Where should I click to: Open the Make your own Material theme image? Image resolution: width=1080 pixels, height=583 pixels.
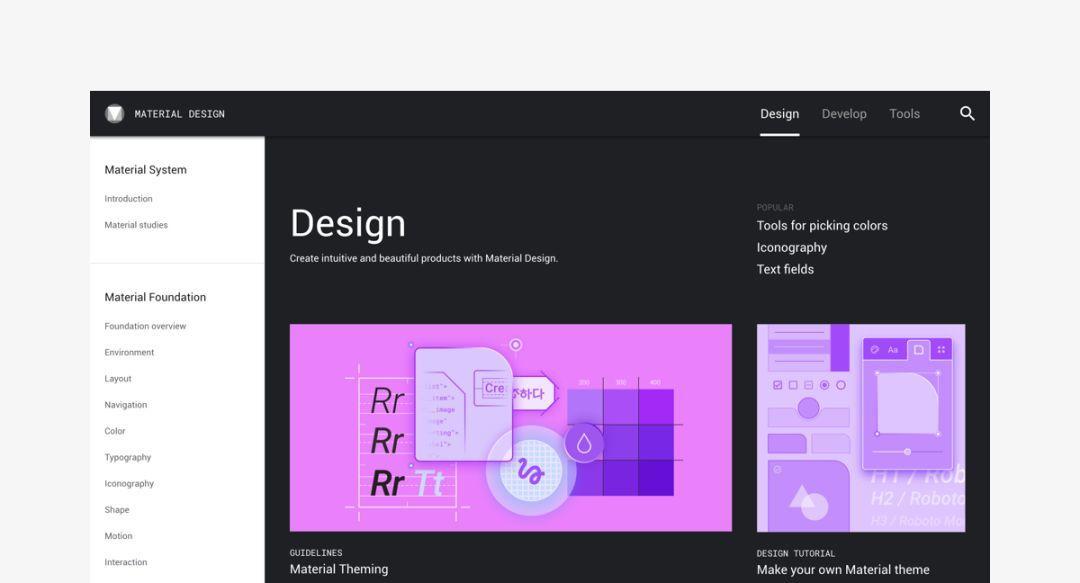click(x=861, y=428)
